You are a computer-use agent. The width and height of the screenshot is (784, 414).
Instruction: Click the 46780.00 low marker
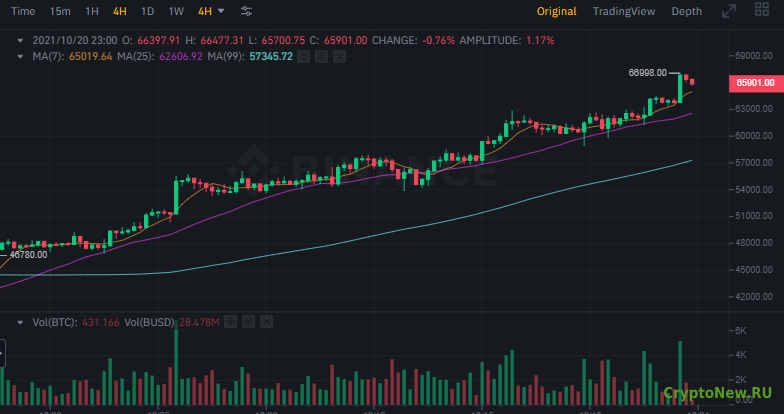click(28, 255)
